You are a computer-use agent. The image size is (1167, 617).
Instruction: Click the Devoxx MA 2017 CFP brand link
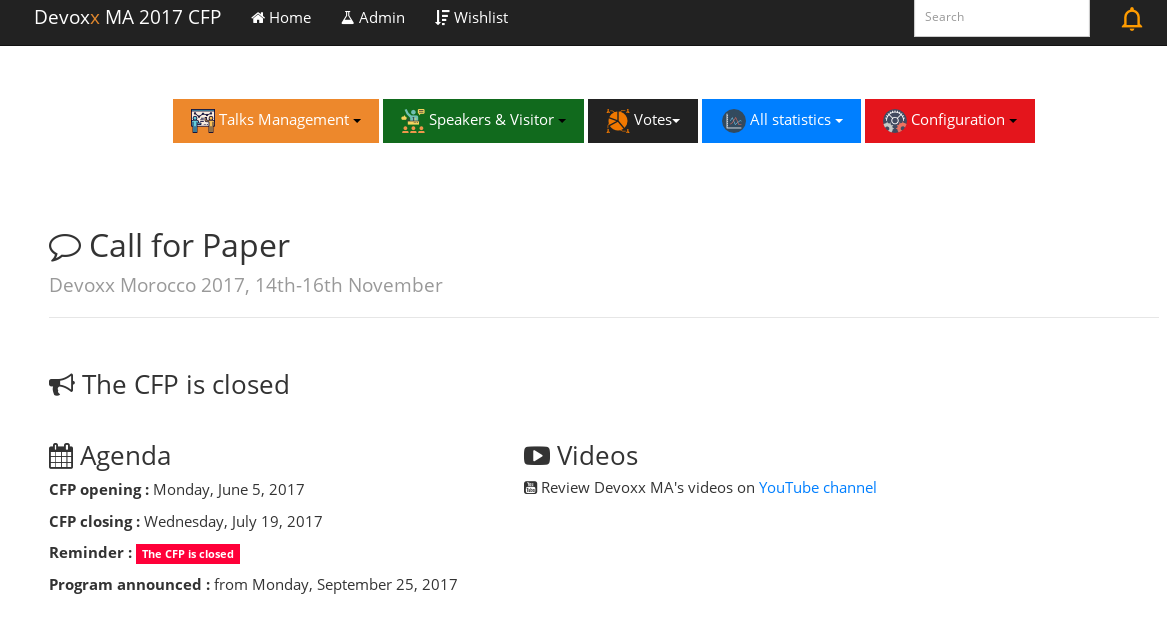point(127,18)
